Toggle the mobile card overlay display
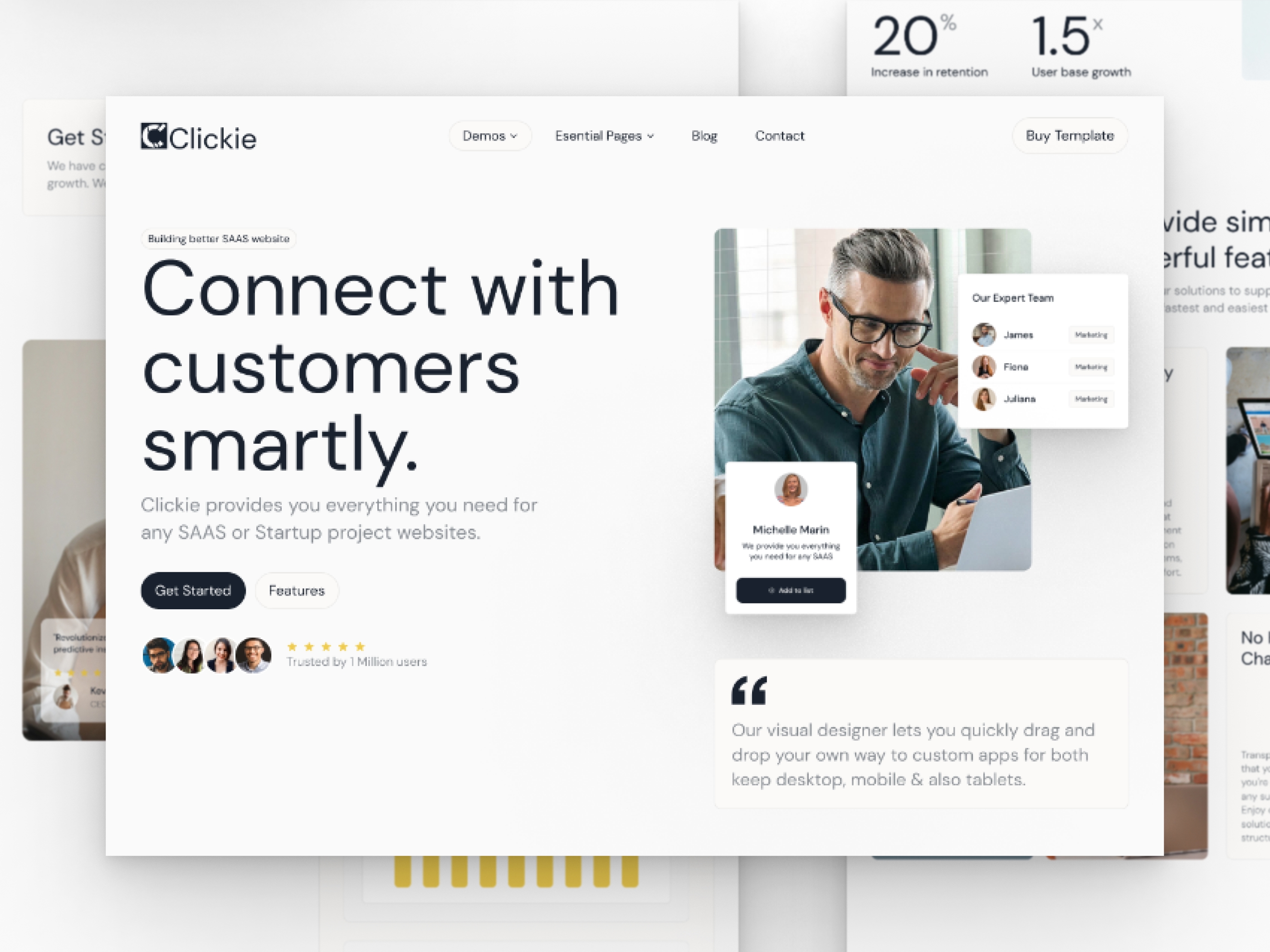The height and width of the screenshot is (952, 1270). 790,540
